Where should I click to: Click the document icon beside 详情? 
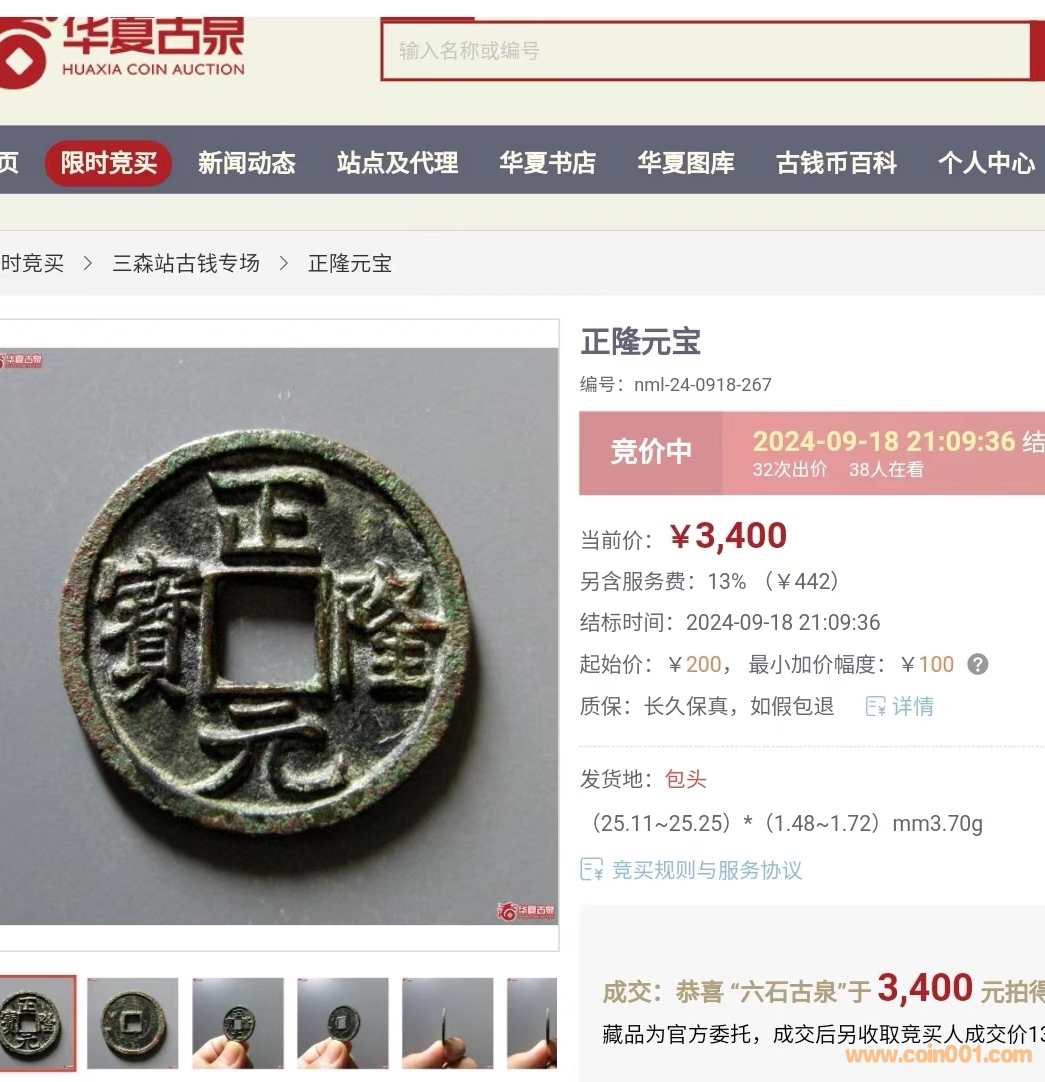point(875,706)
